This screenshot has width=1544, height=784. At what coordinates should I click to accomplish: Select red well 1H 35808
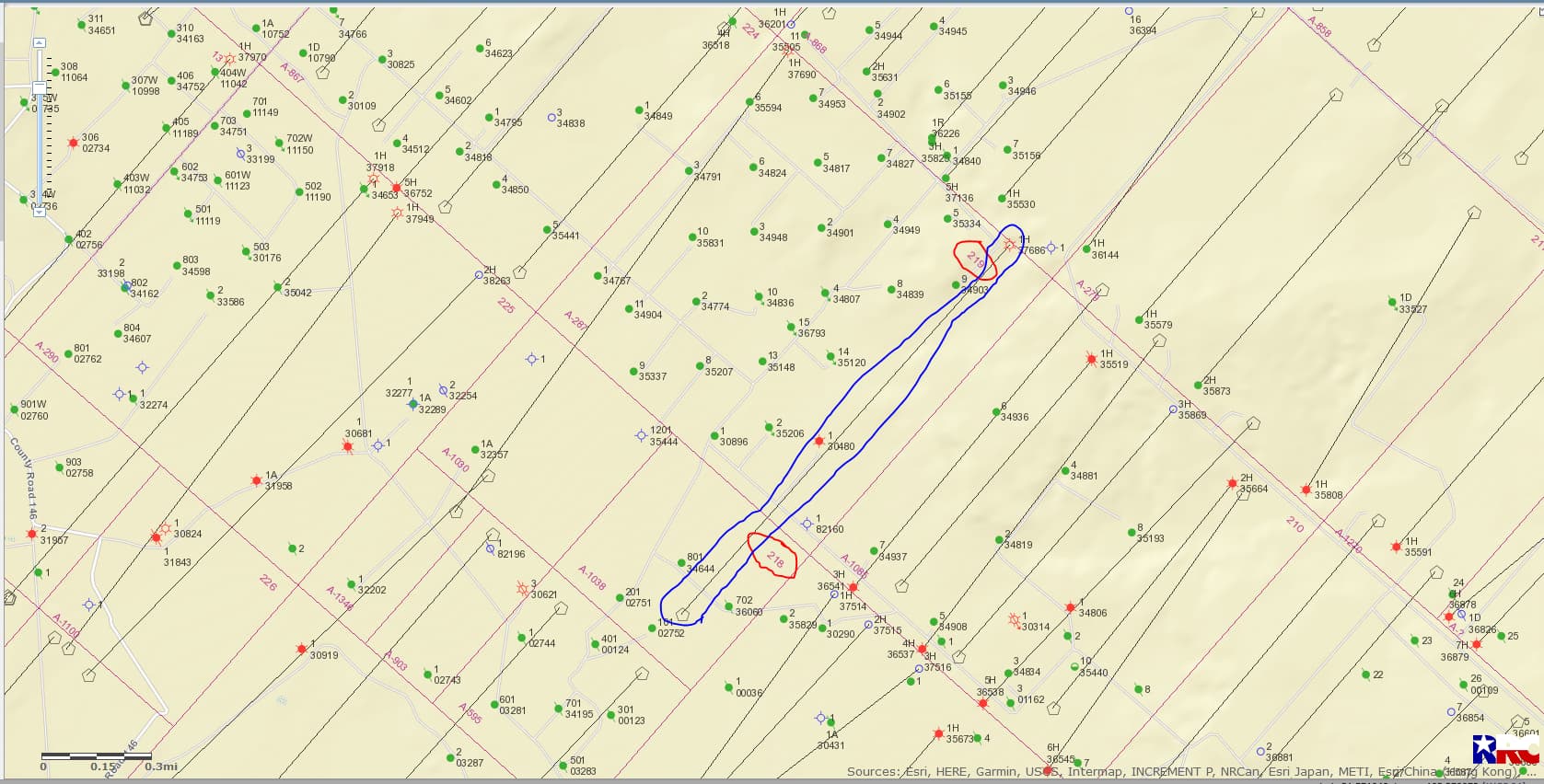point(1306,490)
